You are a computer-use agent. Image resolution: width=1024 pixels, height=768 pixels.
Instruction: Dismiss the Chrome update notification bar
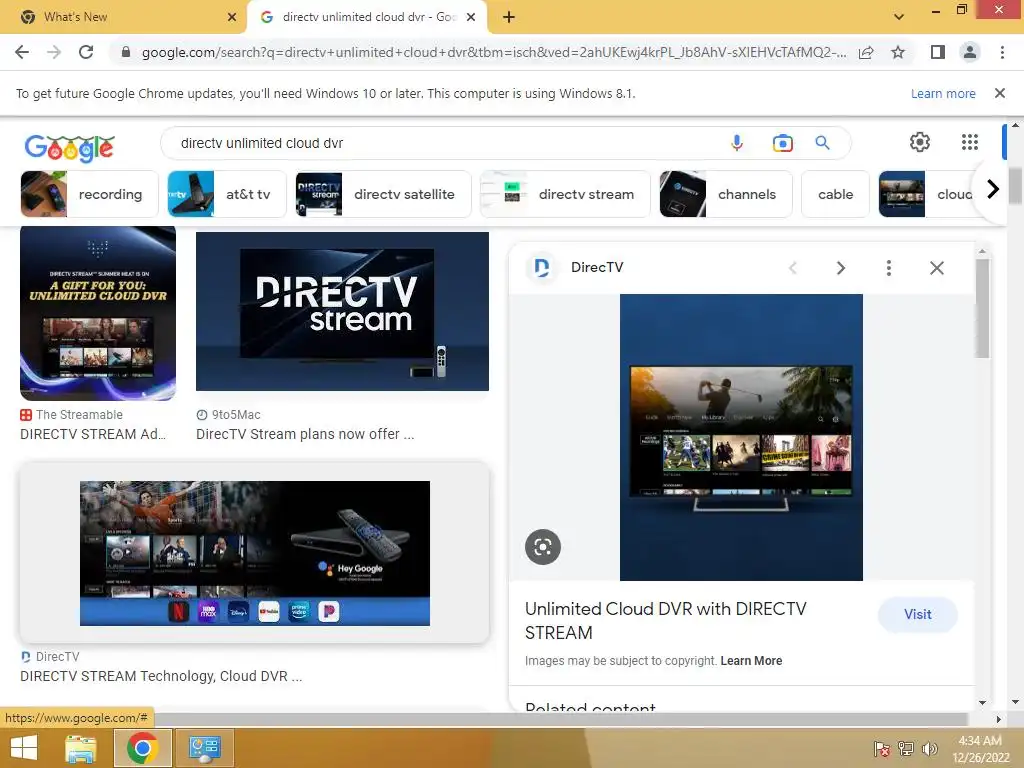coord(1000,93)
